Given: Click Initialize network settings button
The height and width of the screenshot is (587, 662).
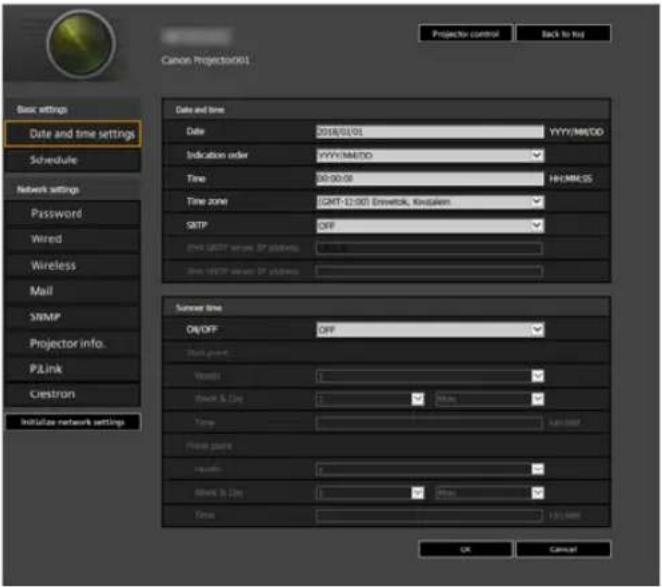Looking at the screenshot, I should click(73, 422).
